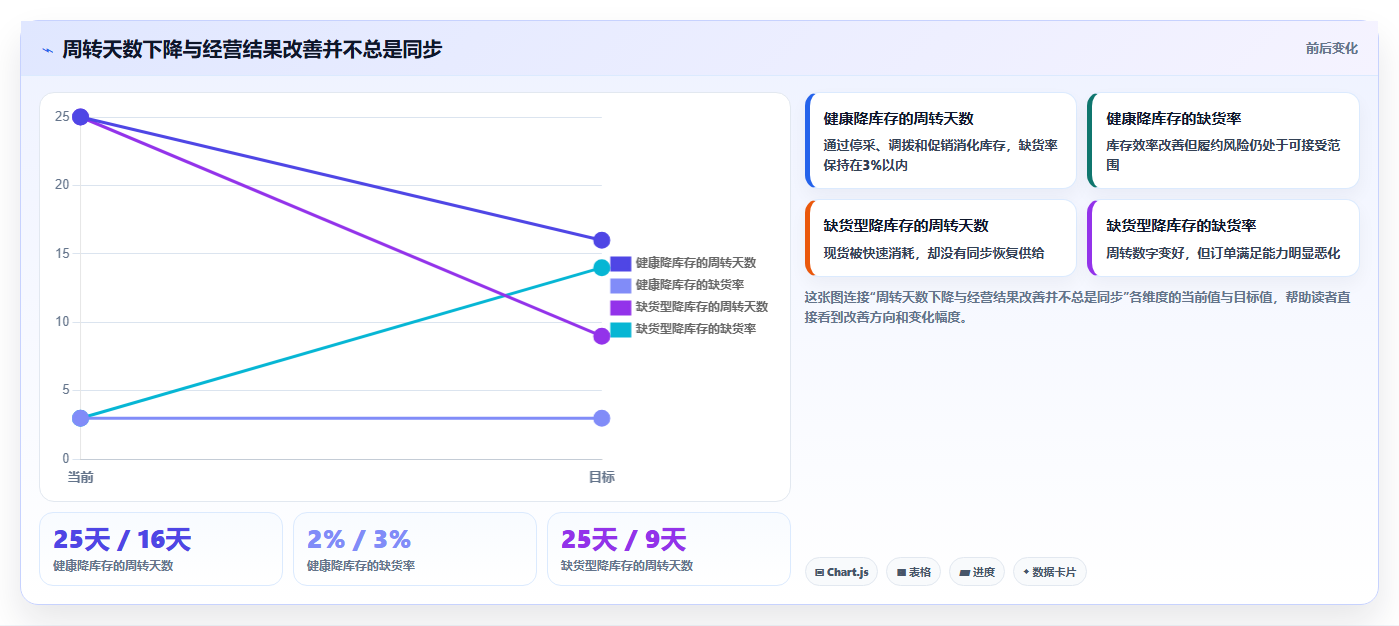Screen dimensions: 1399x626
Task: Click the y-axis value 20
Action: tap(62, 185)
